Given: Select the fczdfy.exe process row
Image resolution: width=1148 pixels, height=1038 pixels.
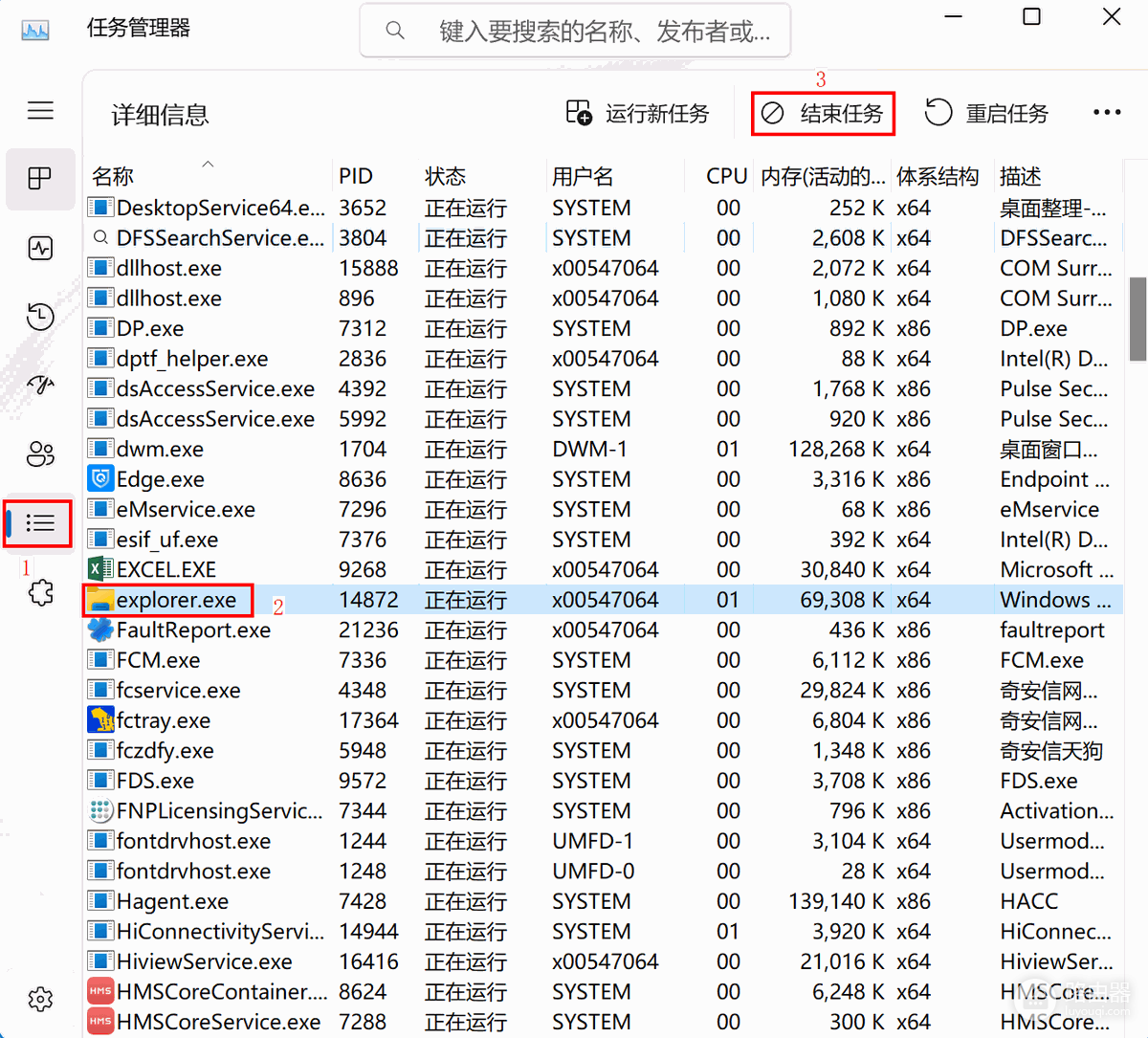Looking at the screenshot, I should click(603, 750).
